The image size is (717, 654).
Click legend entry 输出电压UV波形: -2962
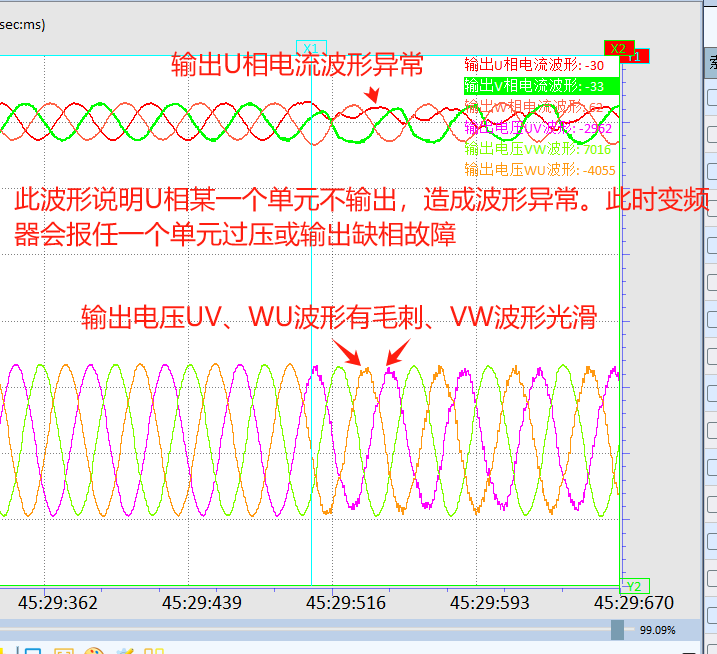(x=538, y=128)
